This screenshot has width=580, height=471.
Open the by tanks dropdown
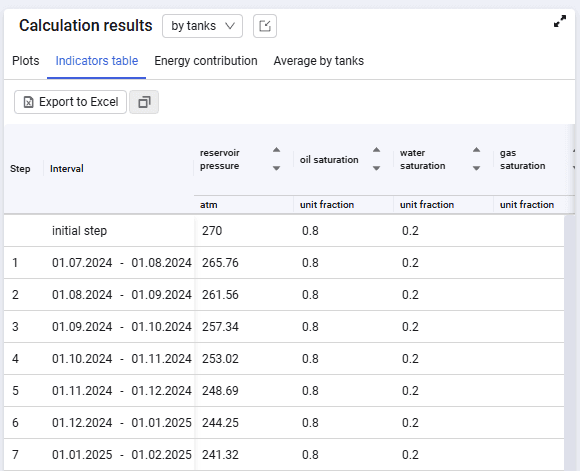pyautogui.click(x=202, y=26)
